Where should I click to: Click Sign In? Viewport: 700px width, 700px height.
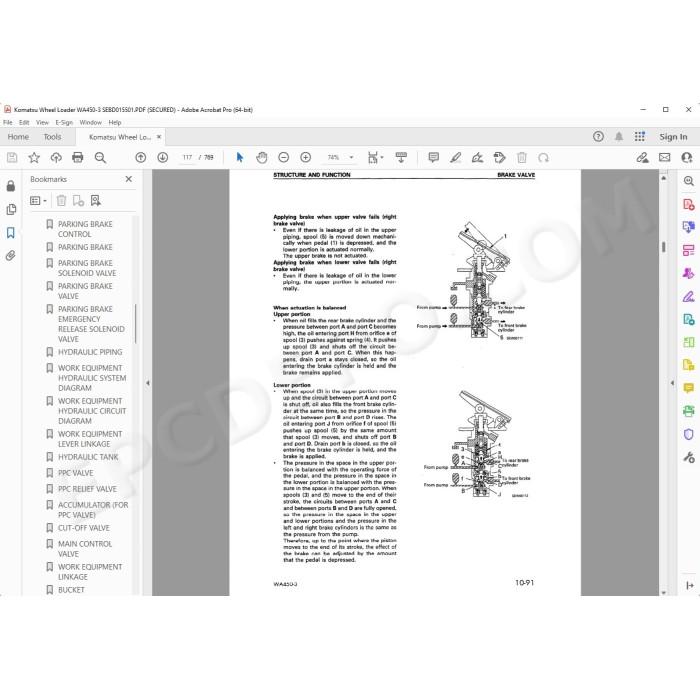pyautogui.click(x=673, y=137)
